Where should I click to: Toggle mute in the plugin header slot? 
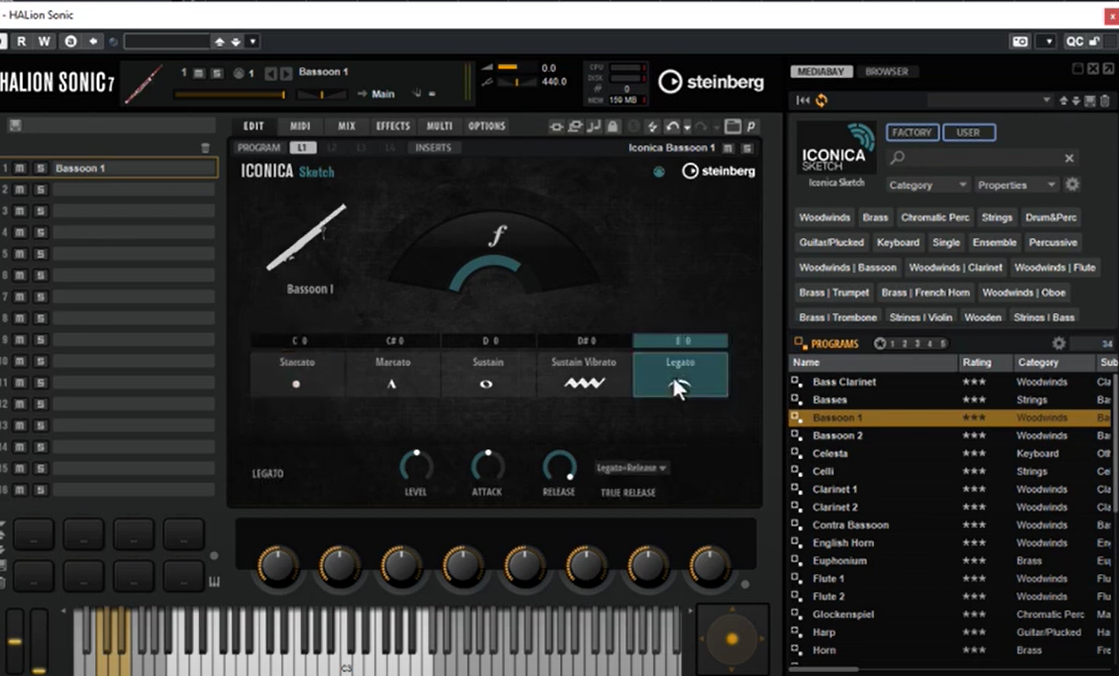click(x=199, y=73)
